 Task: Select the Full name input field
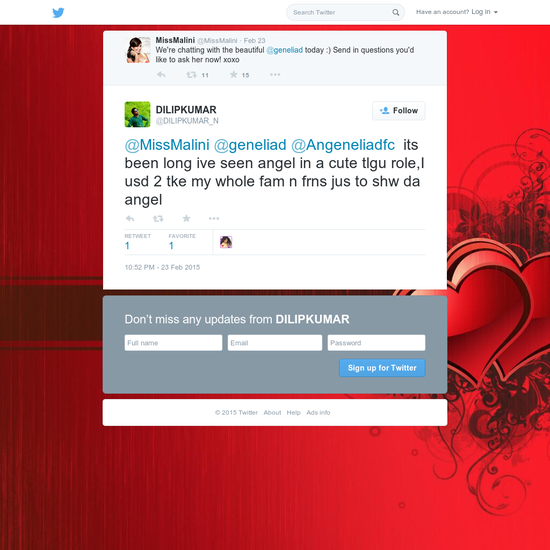pos(173,343)
